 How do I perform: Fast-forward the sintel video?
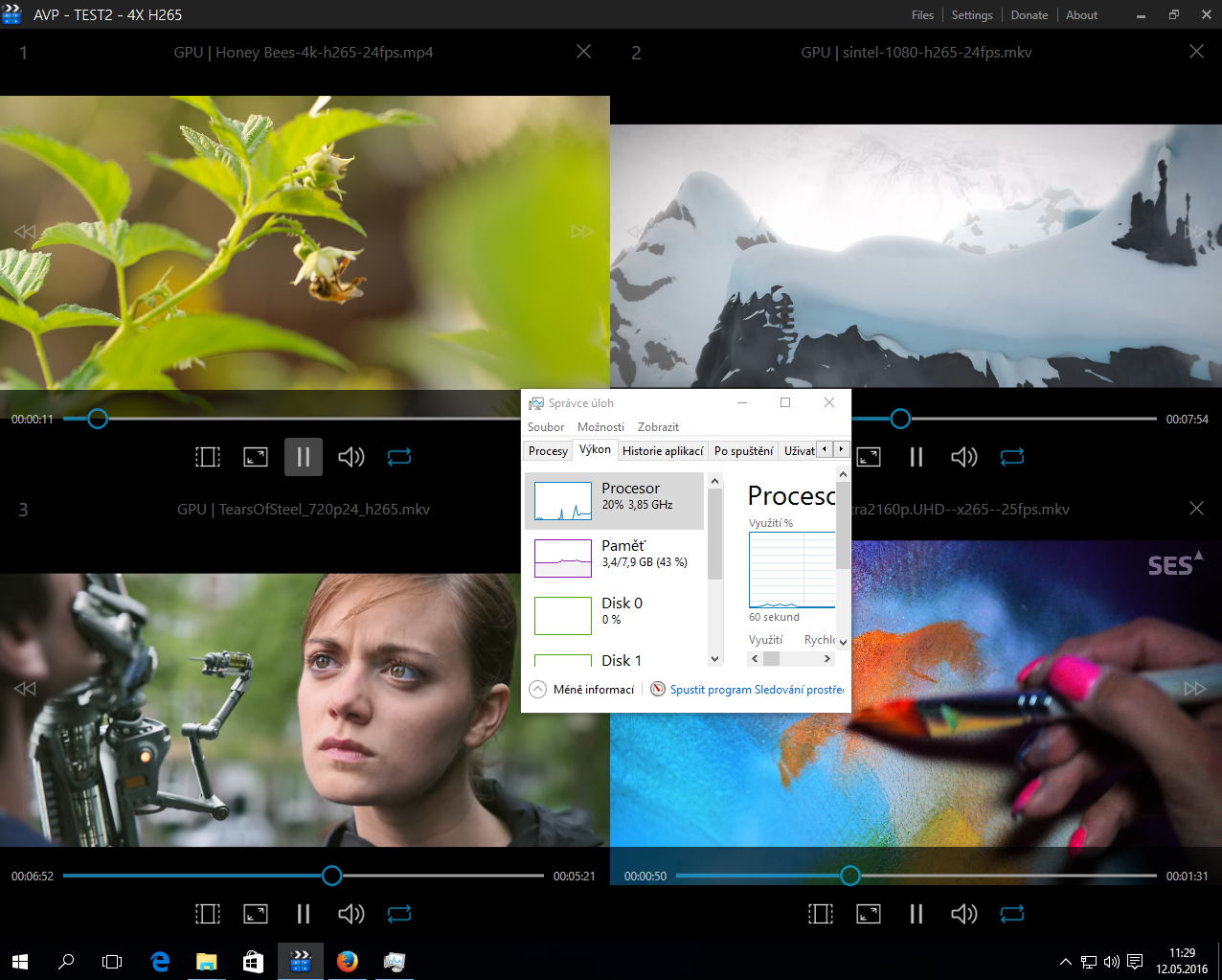(x=1195, y=232)
